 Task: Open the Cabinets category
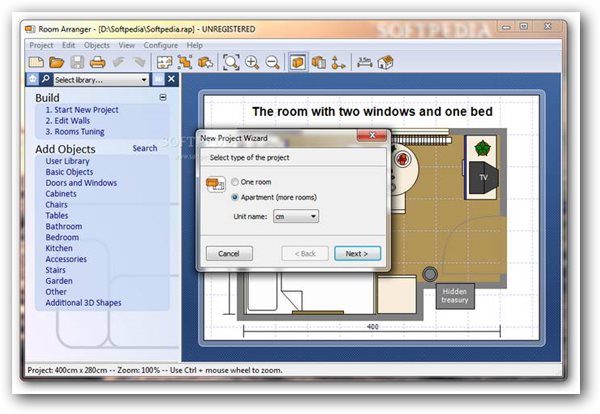pos(61,194)
